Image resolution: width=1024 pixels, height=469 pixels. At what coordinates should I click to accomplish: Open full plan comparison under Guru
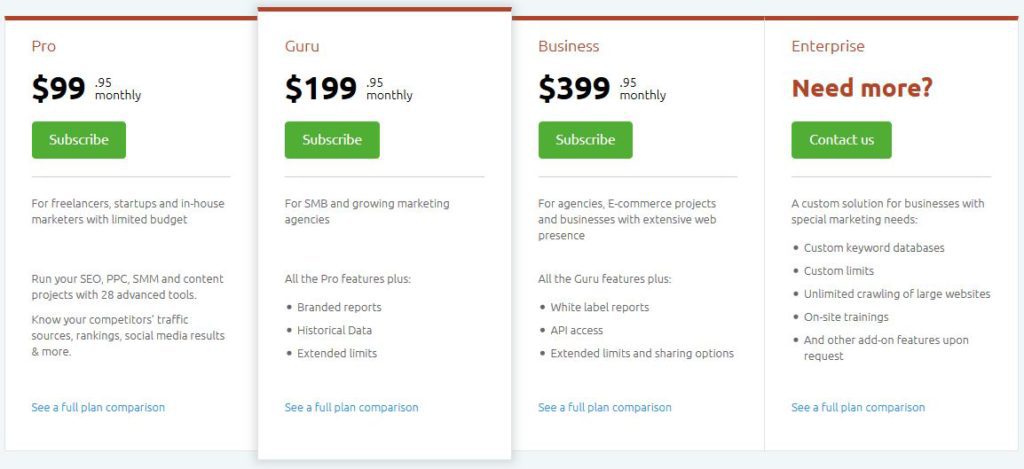point(351,407)
